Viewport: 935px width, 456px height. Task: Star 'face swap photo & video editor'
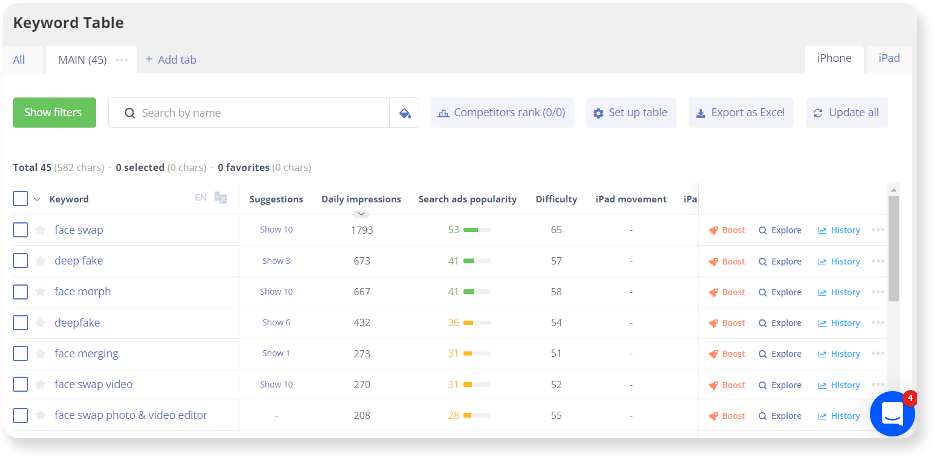[x=40, y=415]
